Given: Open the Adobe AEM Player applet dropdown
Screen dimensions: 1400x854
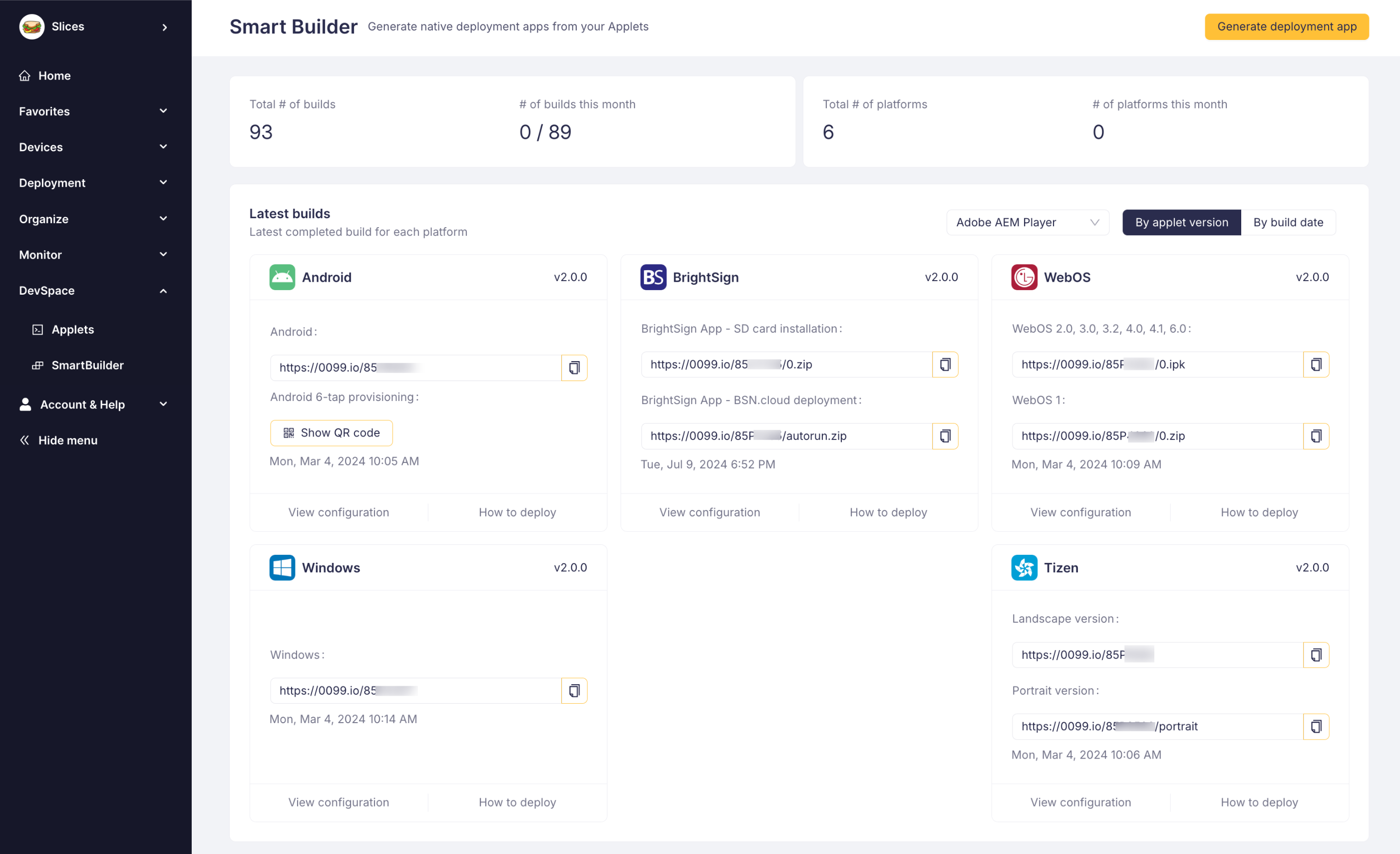Looking at the screenshot, I should (x=1028, y=222).
